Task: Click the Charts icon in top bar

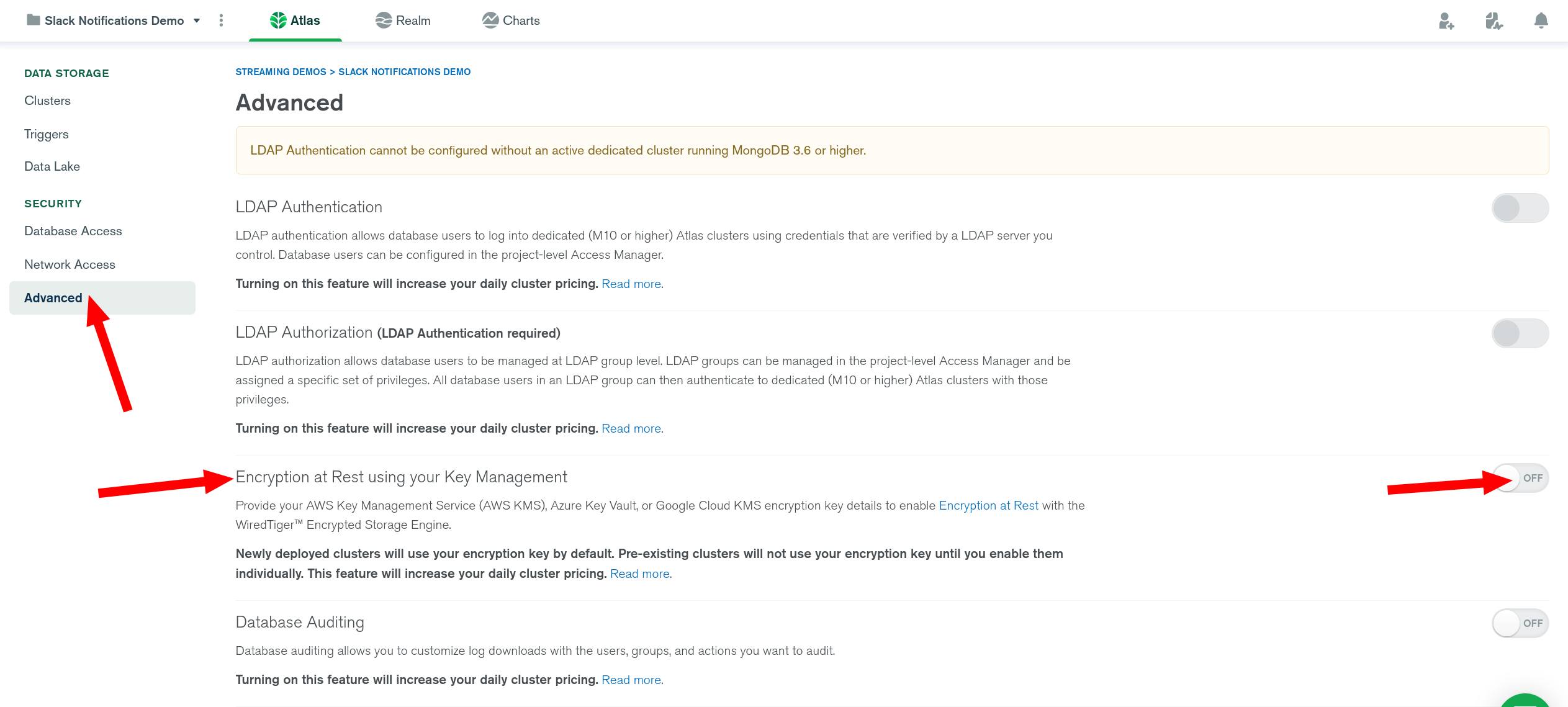Action: pos(490,20)
